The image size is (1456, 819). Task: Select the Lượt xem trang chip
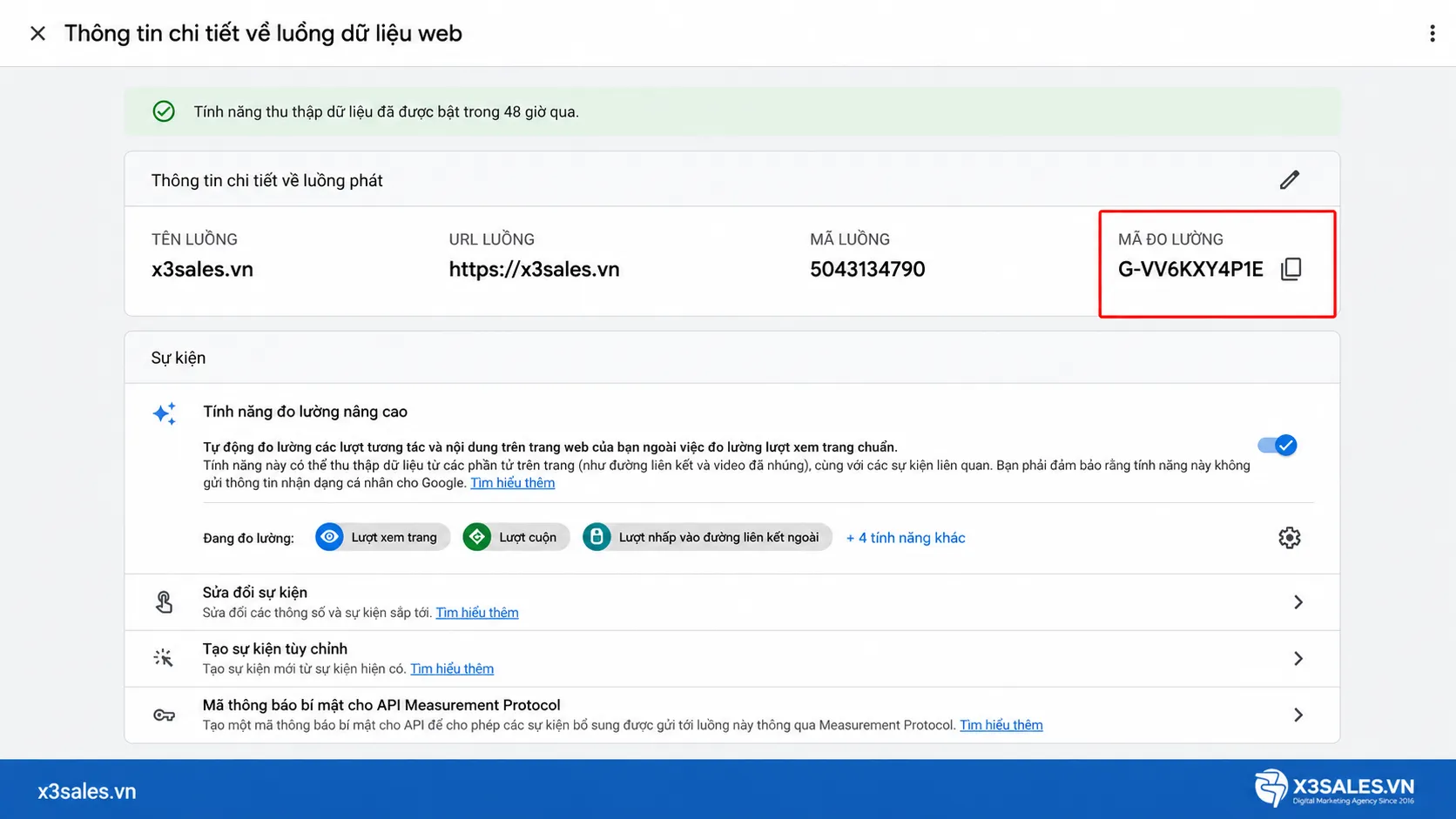click(x=383, y=537)
